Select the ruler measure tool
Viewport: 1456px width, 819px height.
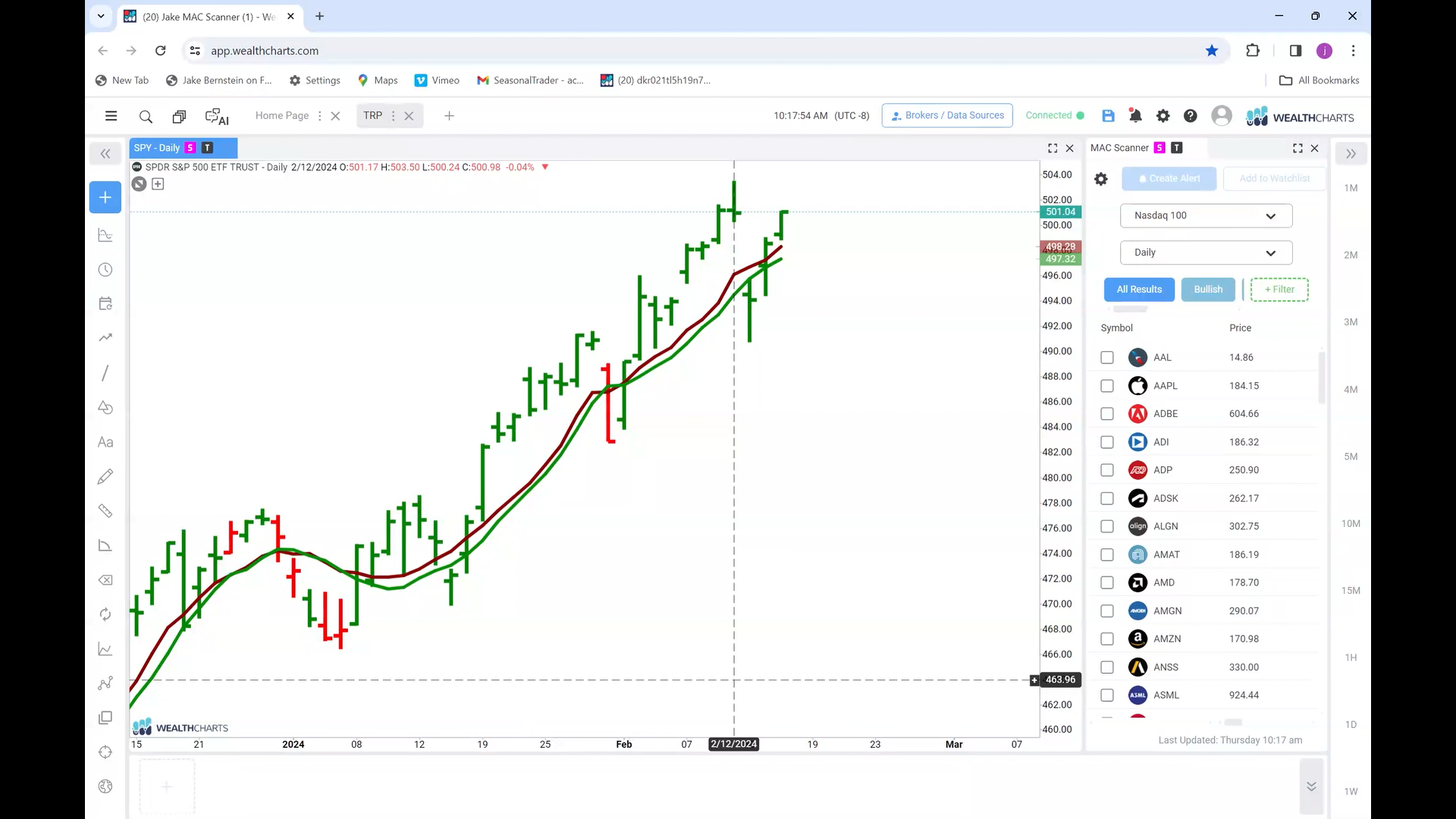coord(105,511)
